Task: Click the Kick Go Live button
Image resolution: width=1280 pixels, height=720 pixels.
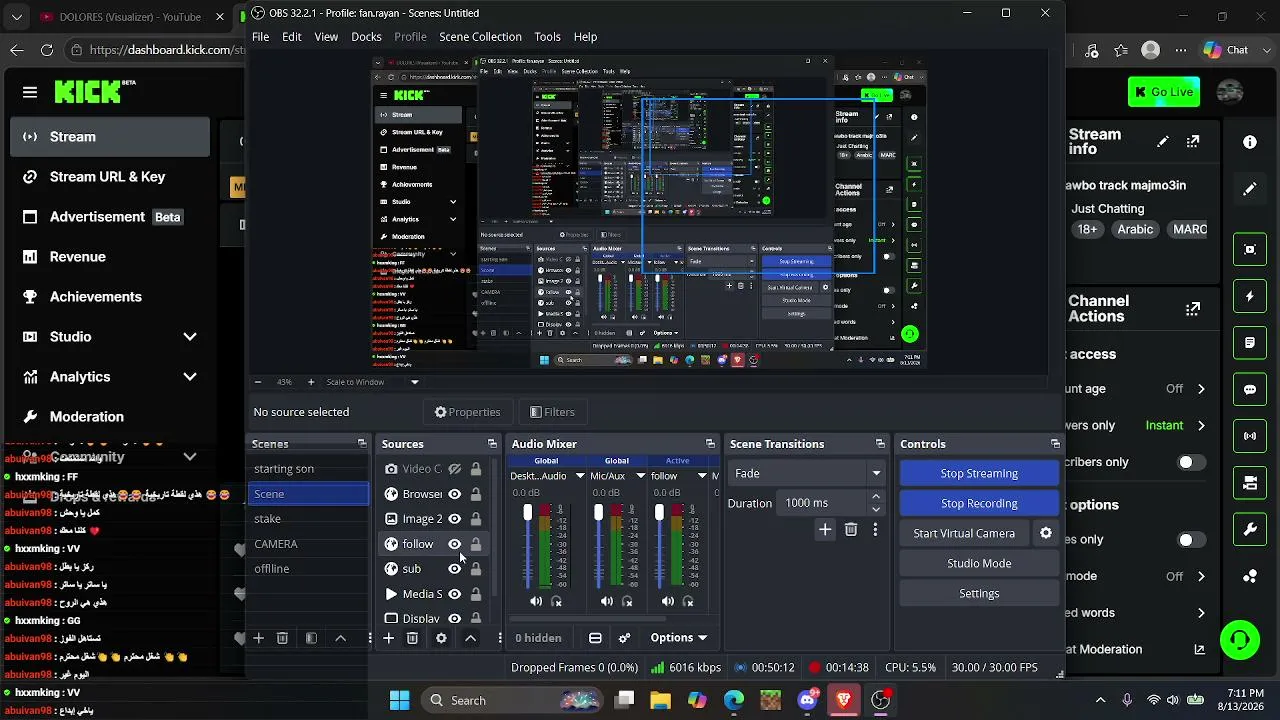Action: click(x=1163, y=92)
